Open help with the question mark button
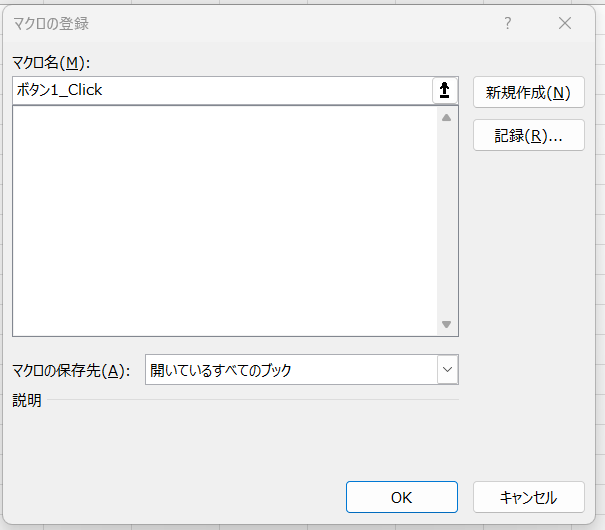The image size is (605, 530). coord(508,23)
